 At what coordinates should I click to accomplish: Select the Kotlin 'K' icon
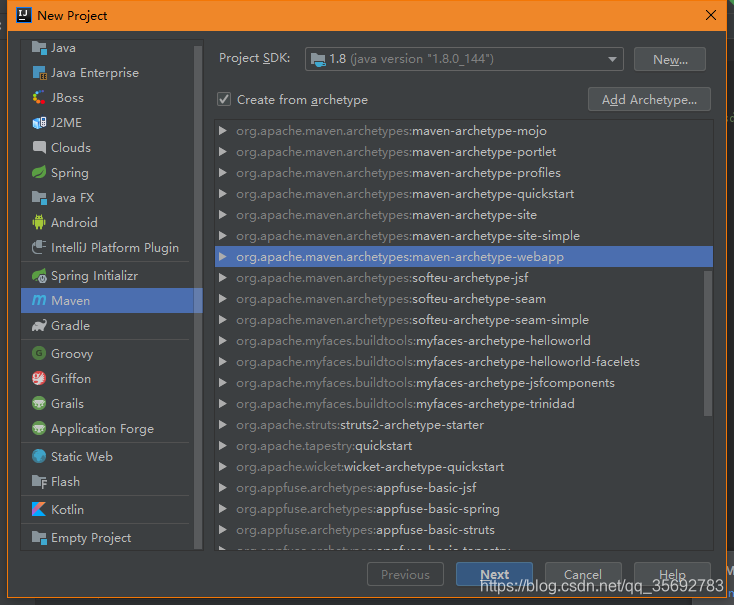(39, 509)
